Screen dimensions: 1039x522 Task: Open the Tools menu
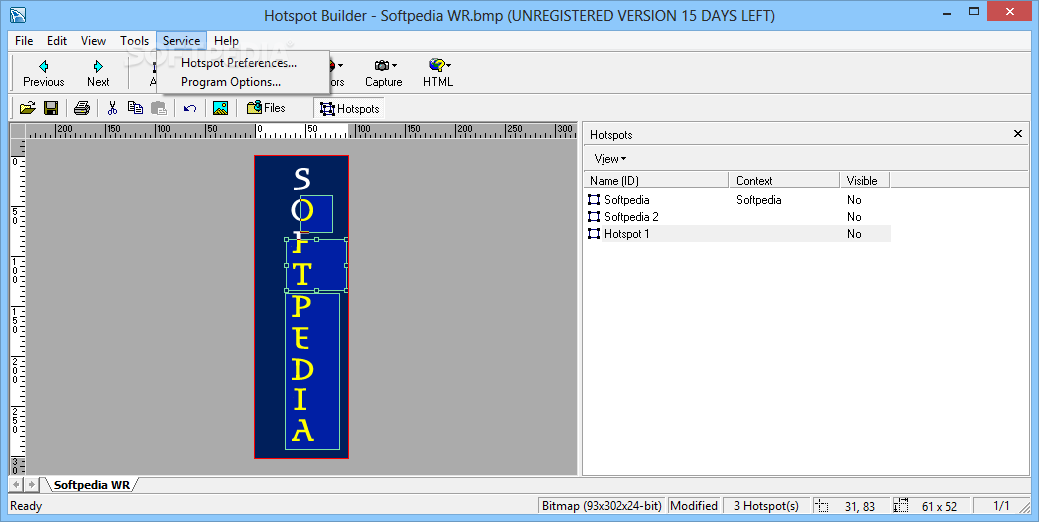click(135, 40)
